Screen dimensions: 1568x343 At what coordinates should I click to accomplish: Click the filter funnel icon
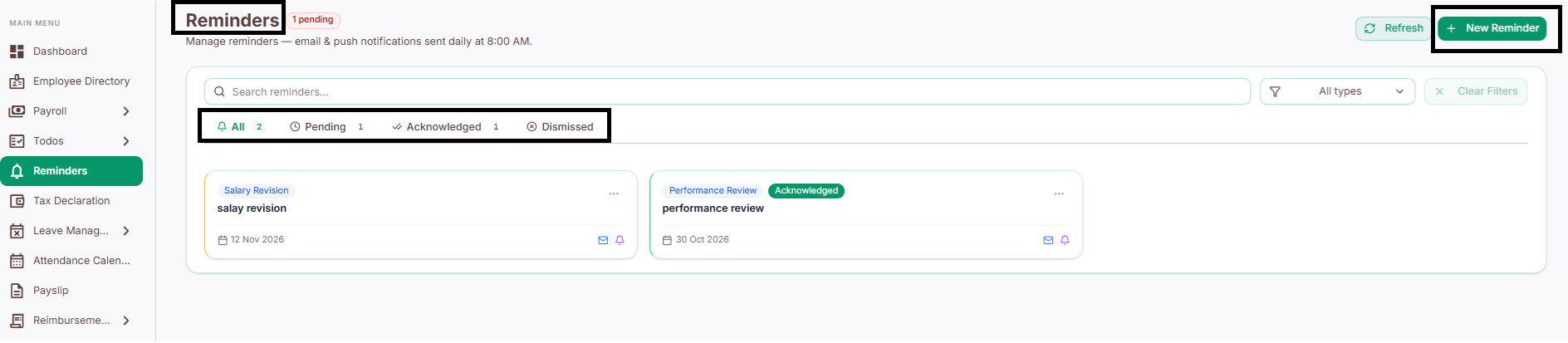[1275, 91]
